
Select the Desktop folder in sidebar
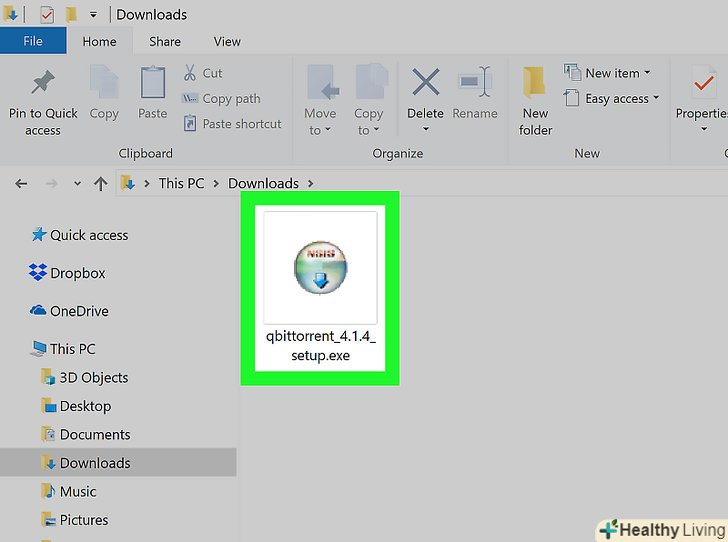point(86,406)
